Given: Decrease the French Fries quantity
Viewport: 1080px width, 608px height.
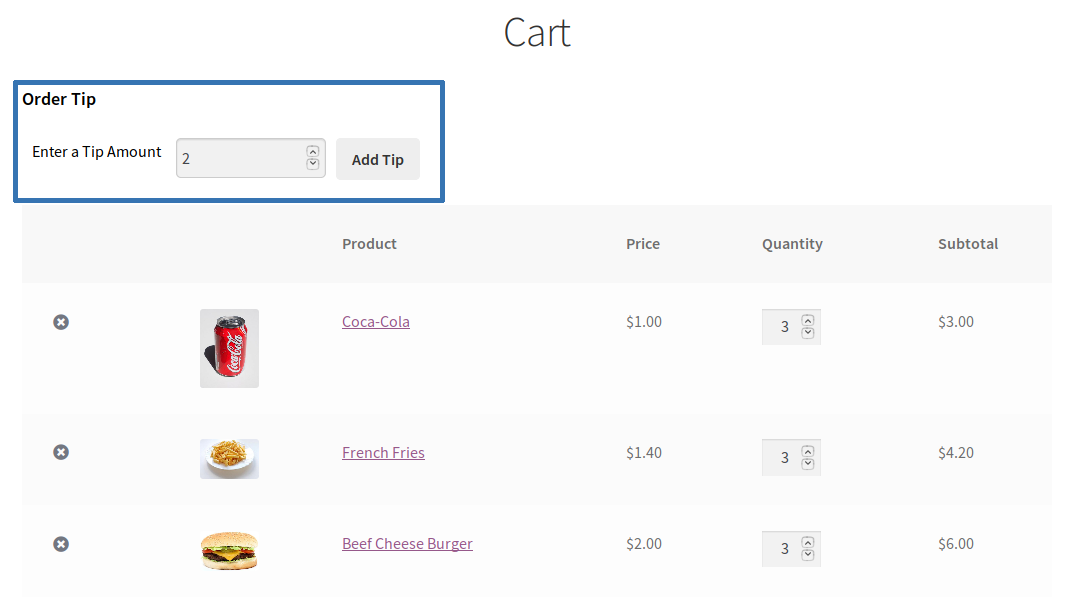Looking at the screenshot, I should 808,463.
